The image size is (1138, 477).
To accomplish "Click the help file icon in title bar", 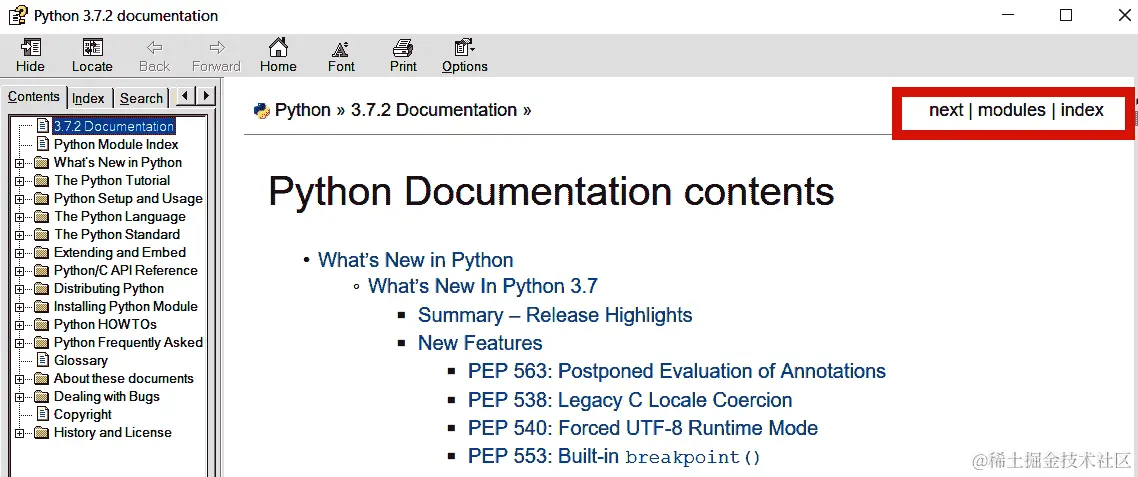I will click(19, 15).
